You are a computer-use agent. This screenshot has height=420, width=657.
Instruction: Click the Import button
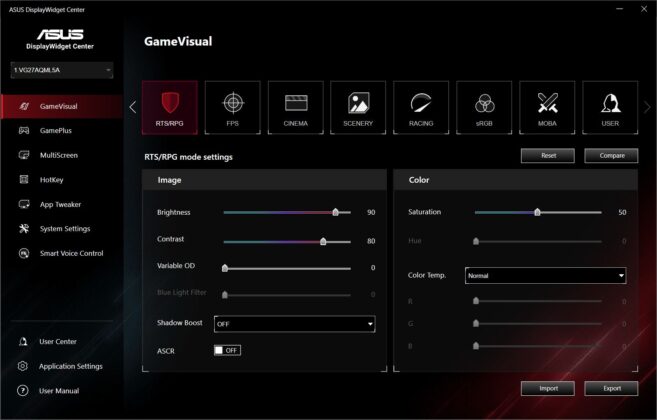(548, 388)
